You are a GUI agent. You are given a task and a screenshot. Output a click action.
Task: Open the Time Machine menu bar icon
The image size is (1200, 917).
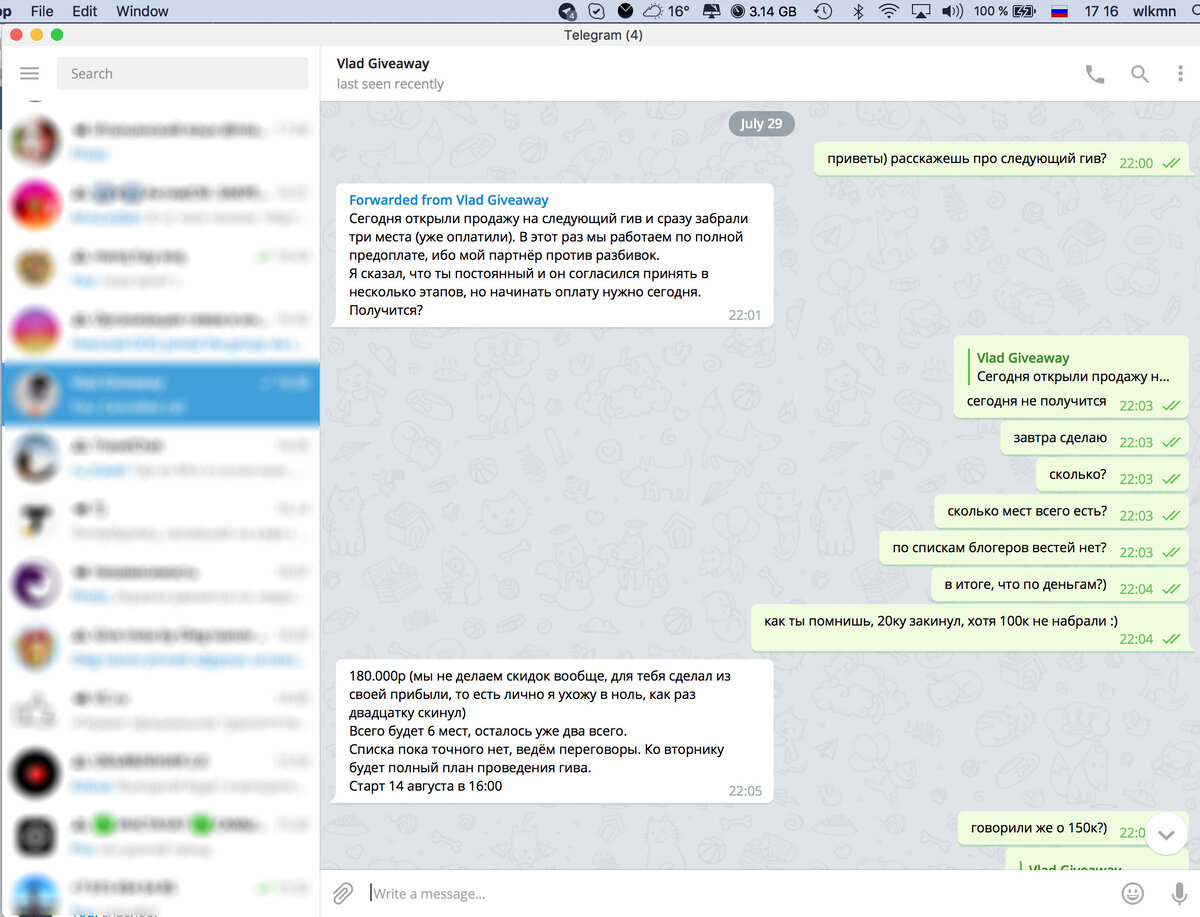(x=823, y=11)
